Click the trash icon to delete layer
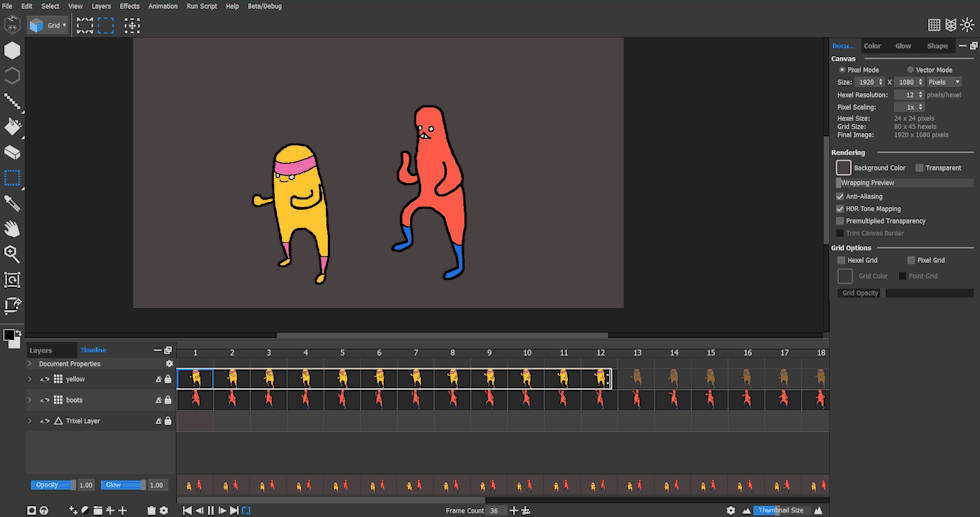Image resolution: width=980 pixels, height=517 pixels. [151, 510]
